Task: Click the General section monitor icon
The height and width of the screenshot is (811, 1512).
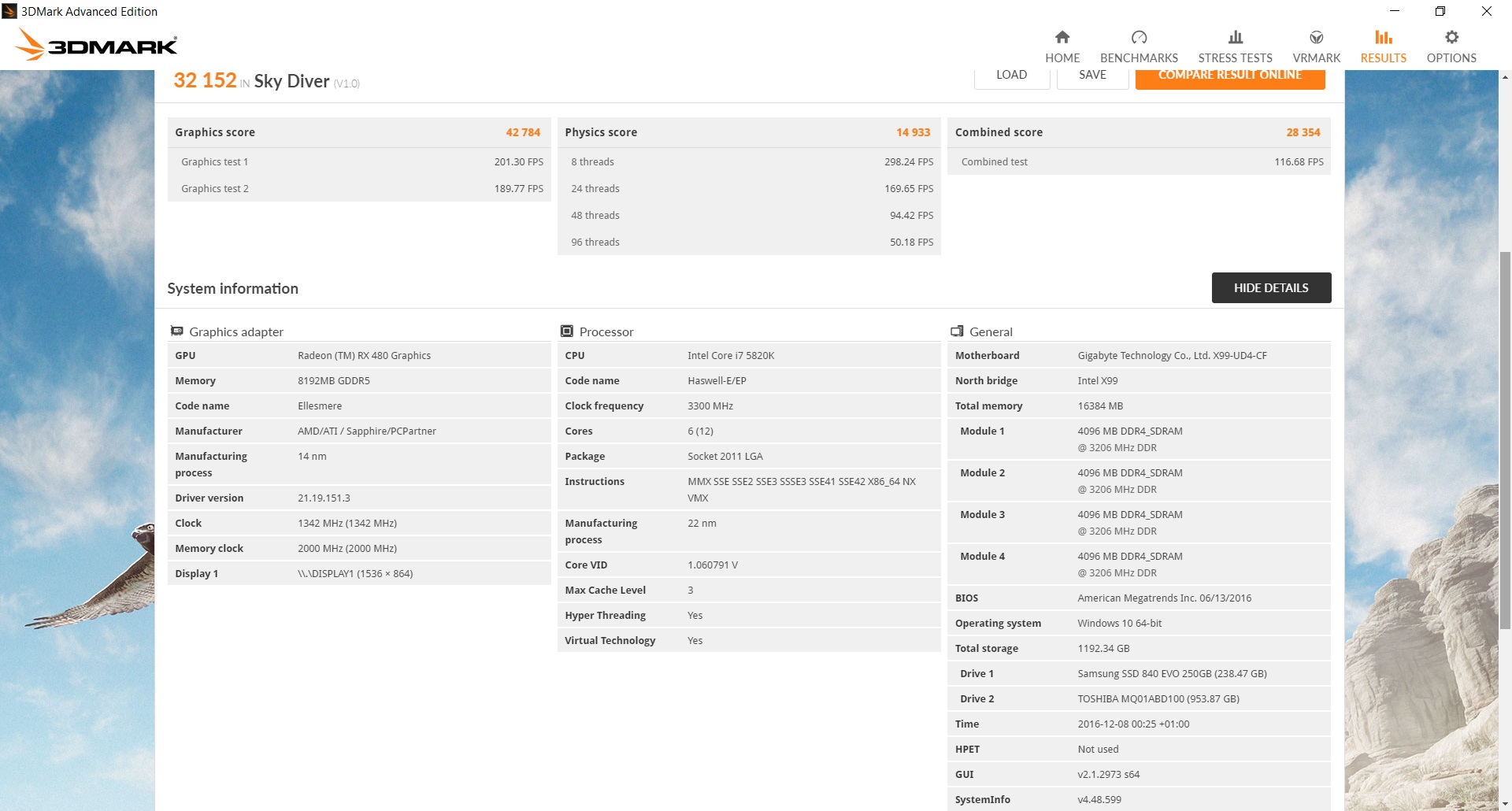Action: point(957,331)
